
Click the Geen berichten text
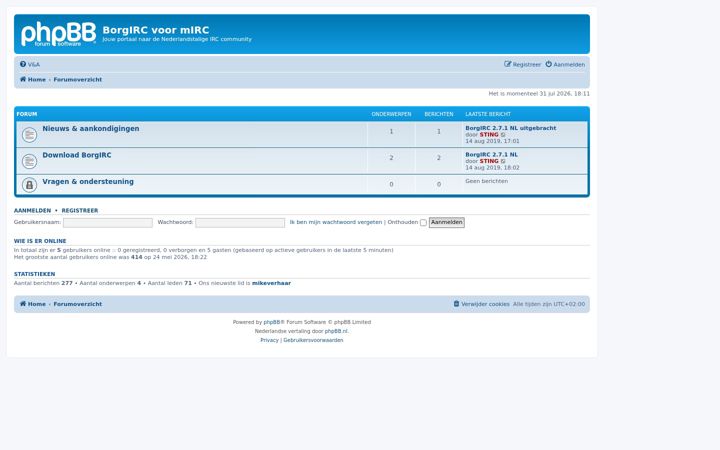487,181
